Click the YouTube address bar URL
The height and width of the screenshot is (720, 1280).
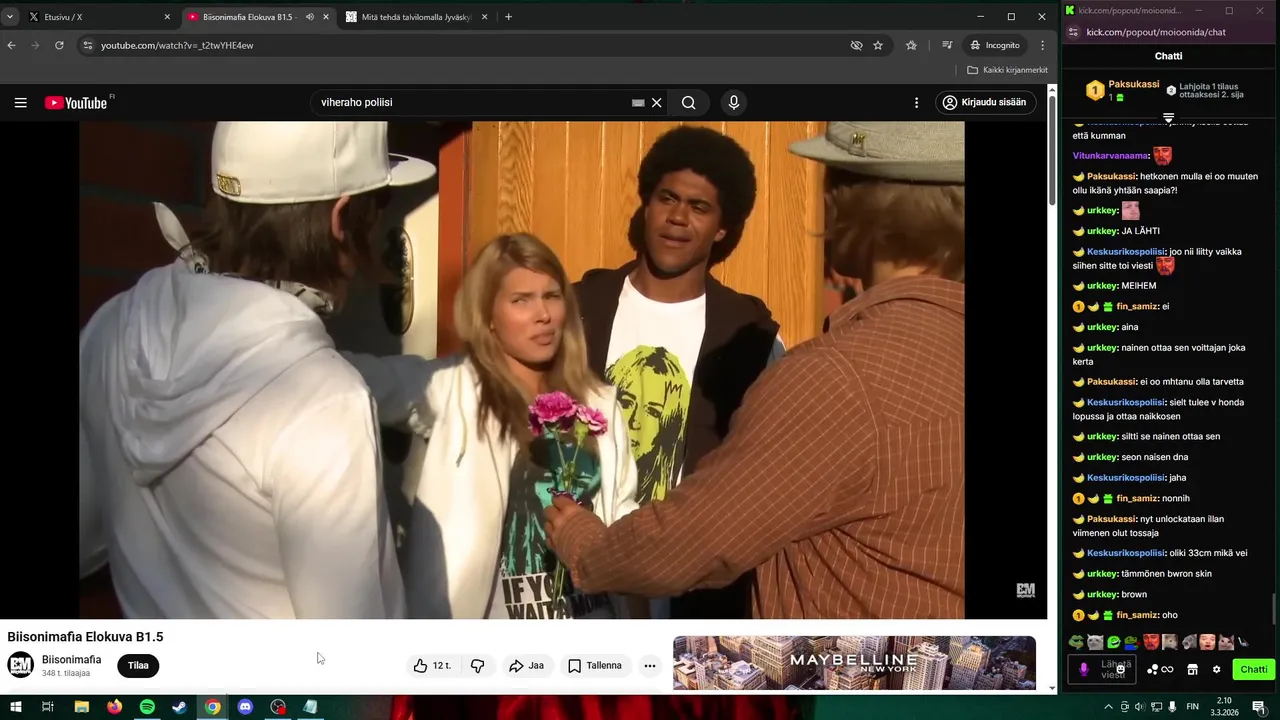pyautogui.click(x=177, y=45)
